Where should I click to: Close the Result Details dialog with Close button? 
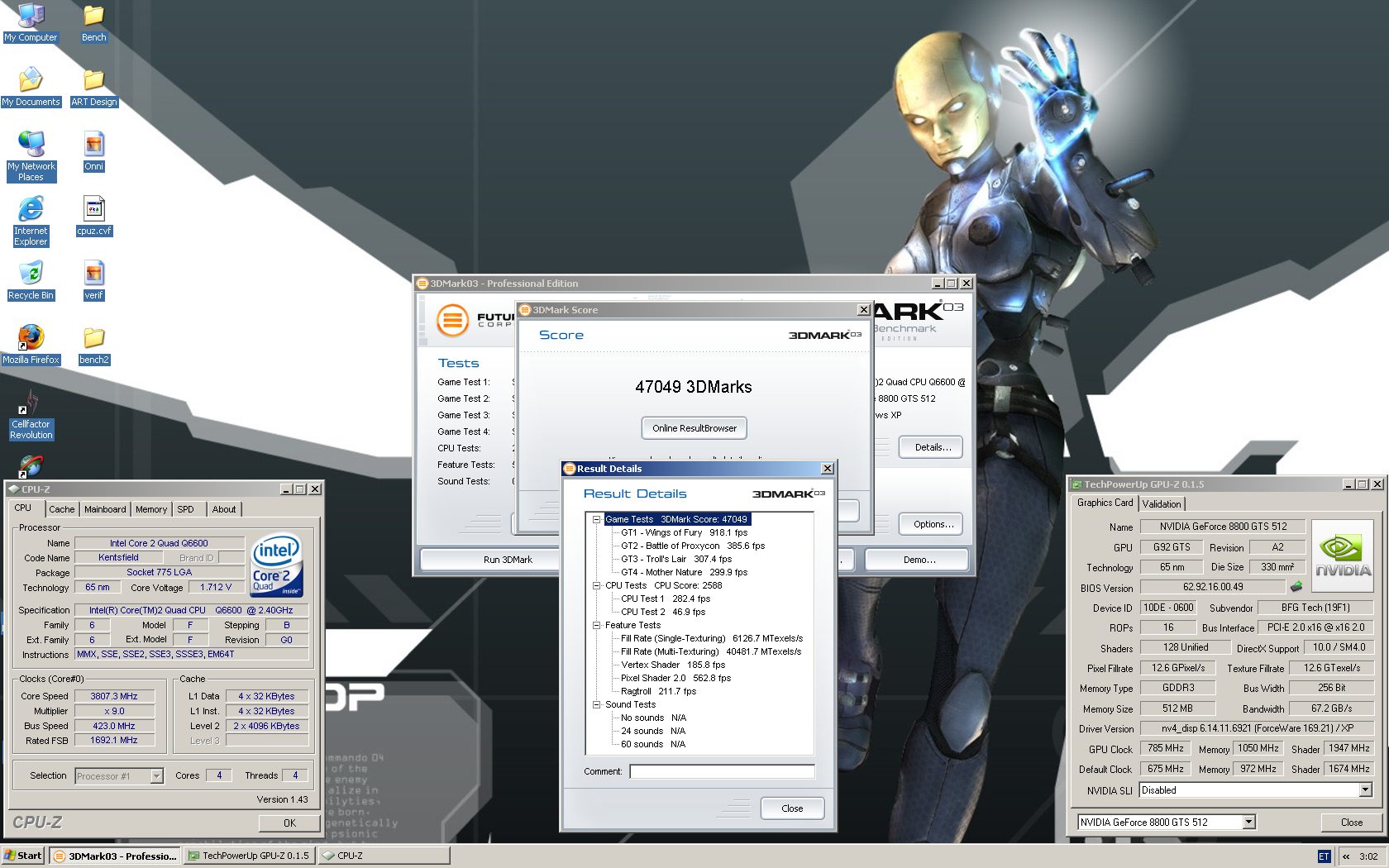(x=792, y=808)
